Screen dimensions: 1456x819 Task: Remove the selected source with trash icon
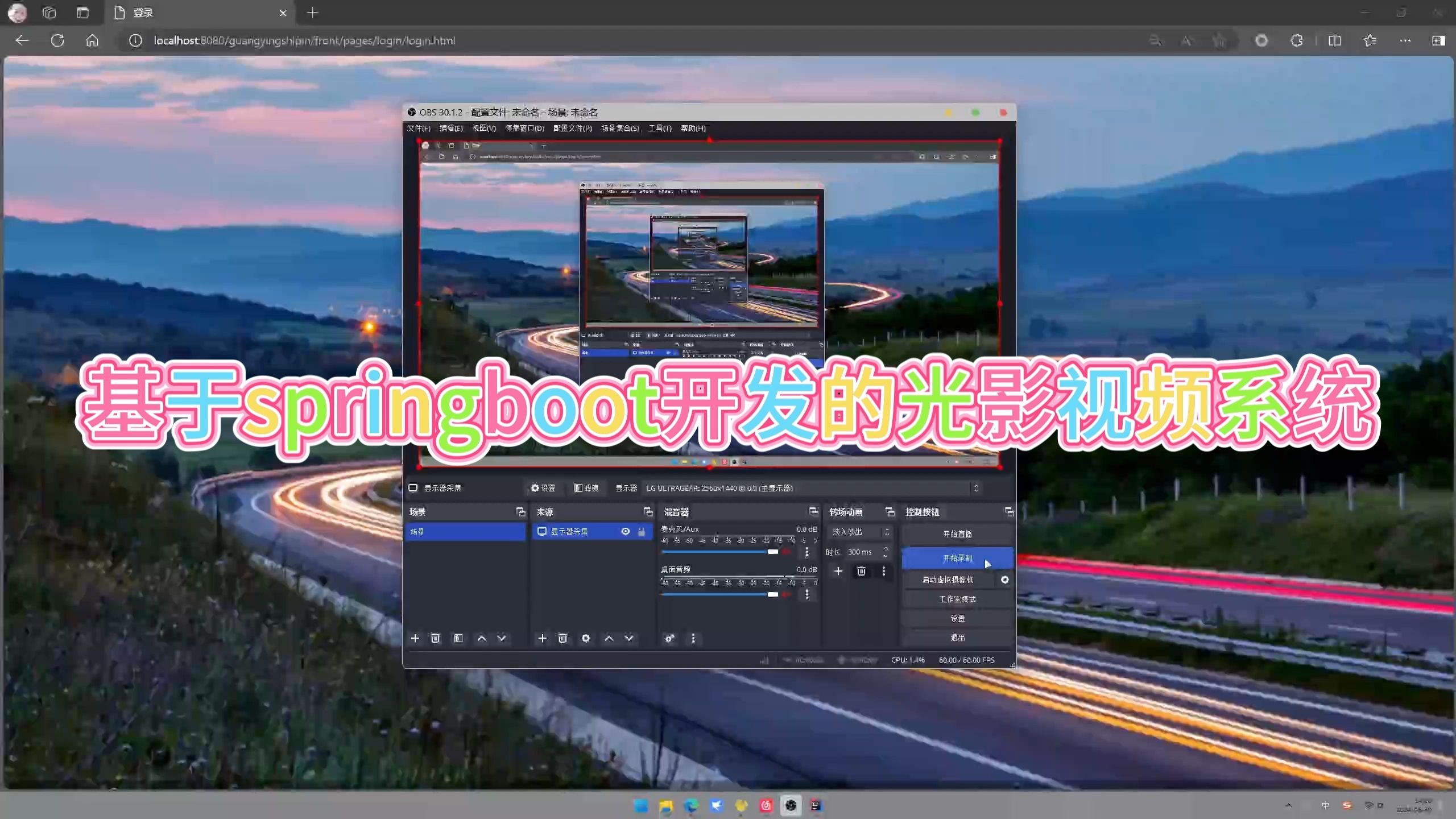tap(562, 638)
